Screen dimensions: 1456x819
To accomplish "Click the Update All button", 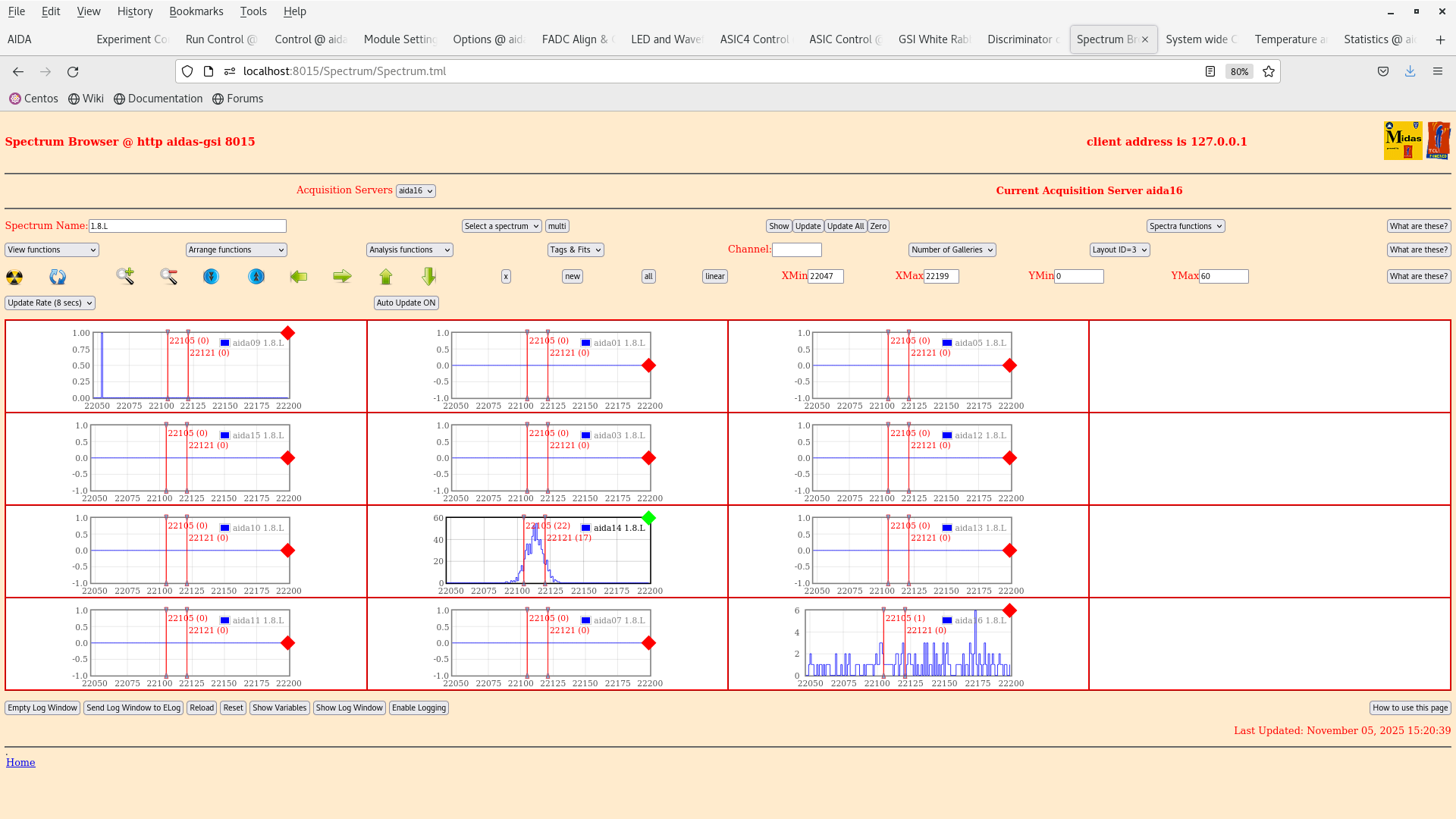I will click(845, 225).
